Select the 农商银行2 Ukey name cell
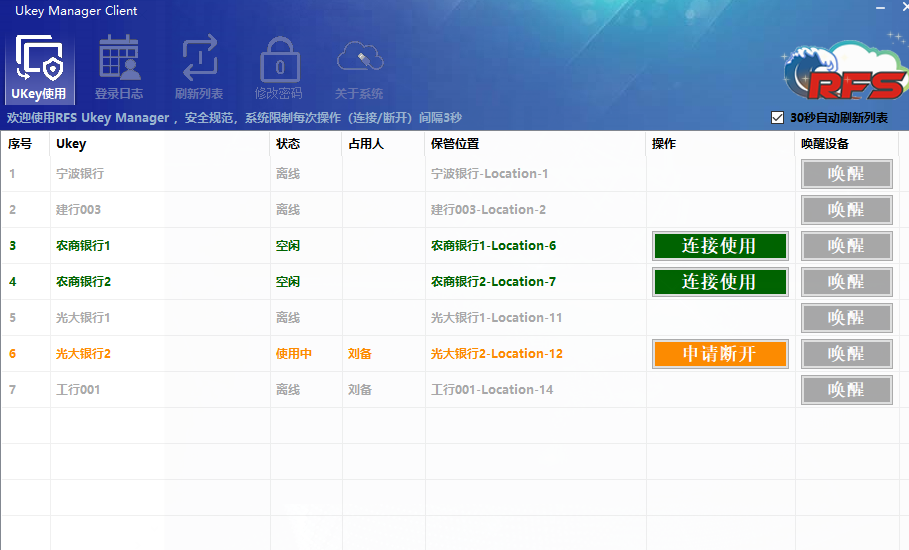The height and width of the screenshot is (550, 909). point(160,282)
